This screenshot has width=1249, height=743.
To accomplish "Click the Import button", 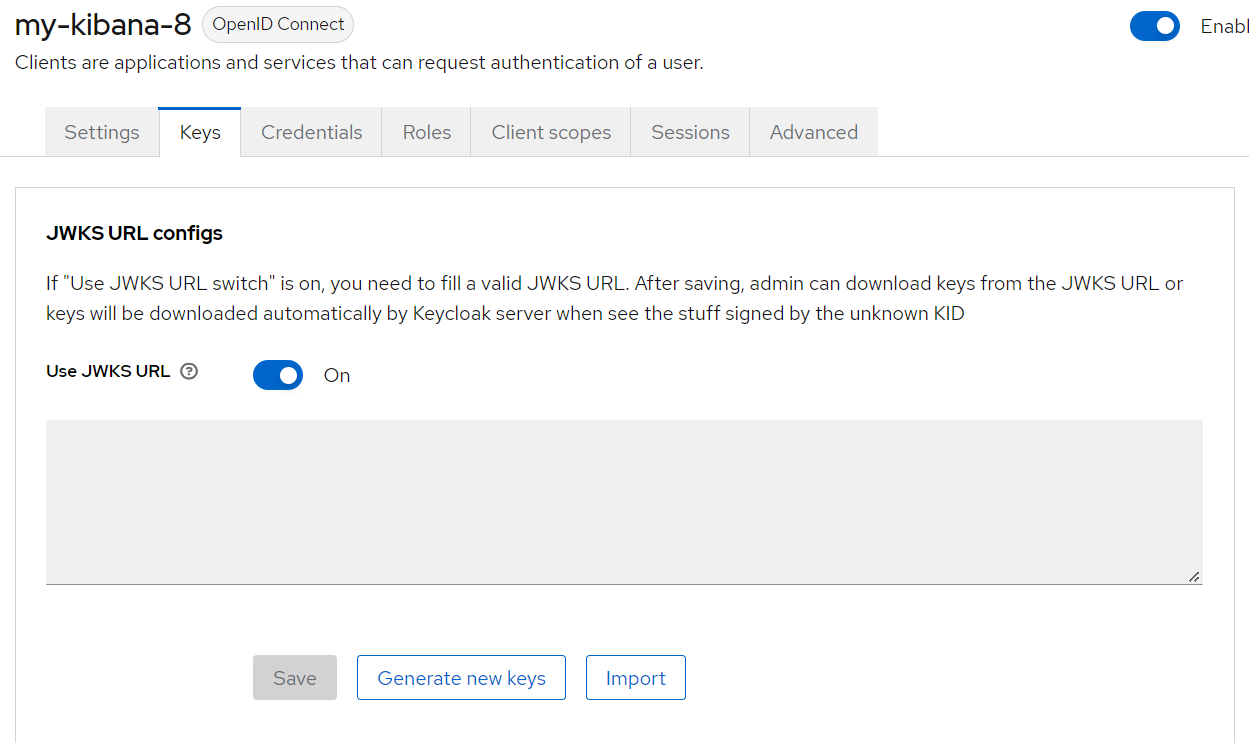I will (635, 678).
